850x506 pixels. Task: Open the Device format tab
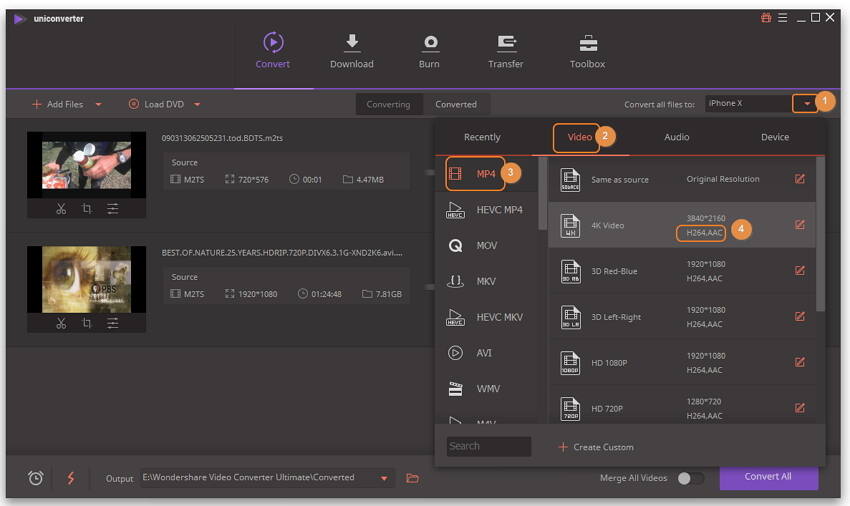point(775,137)
